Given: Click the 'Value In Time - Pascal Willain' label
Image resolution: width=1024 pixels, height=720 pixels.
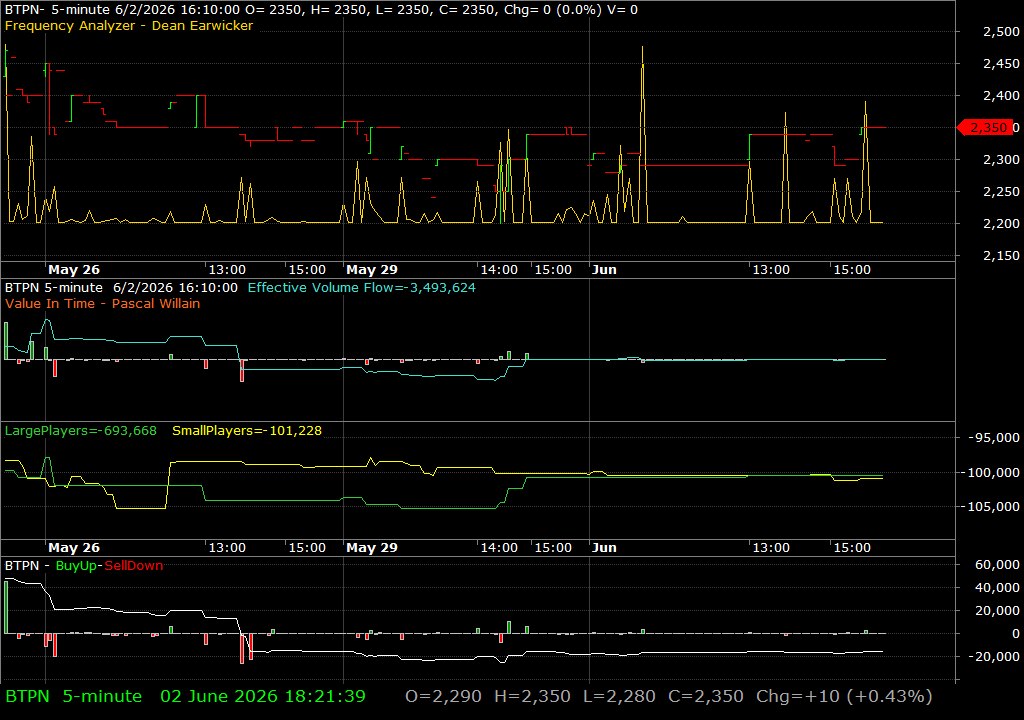Looking at the screenshot, I should click(x=103, y=303).
